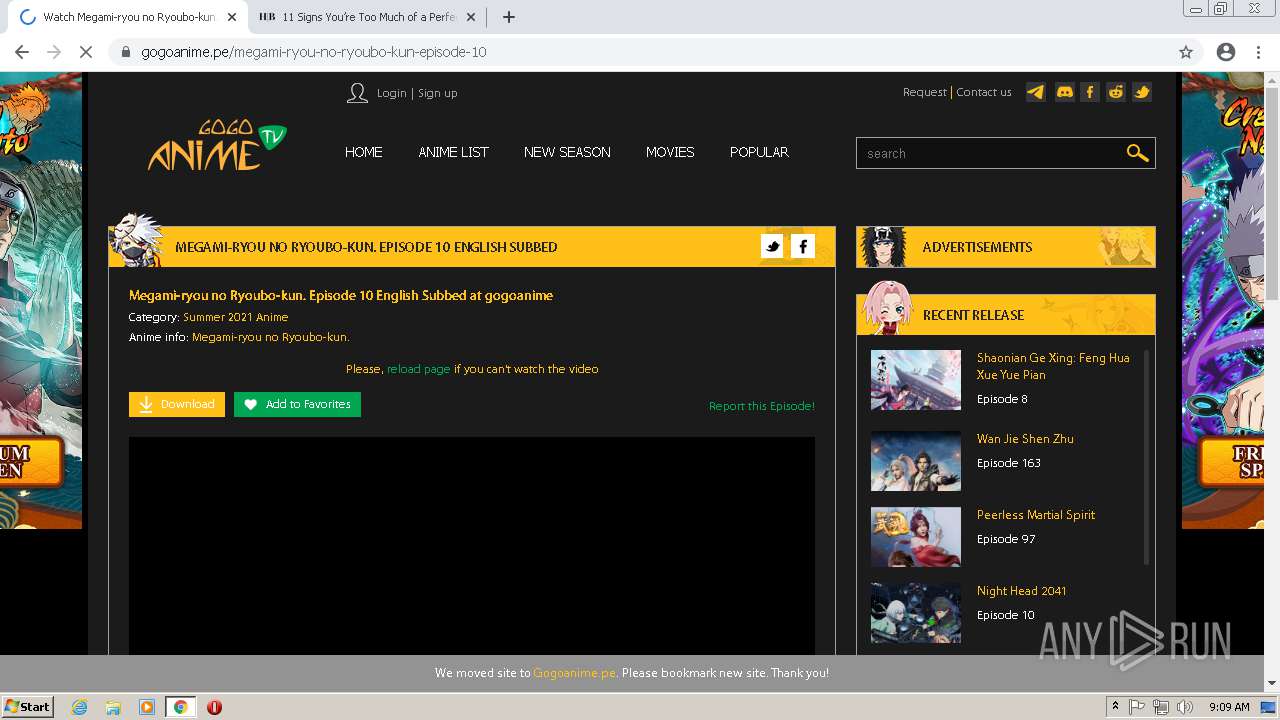Viewport: 1280px width, 720px height.
Task: Show hidden system tray icons
Action: pos(1115,707)
